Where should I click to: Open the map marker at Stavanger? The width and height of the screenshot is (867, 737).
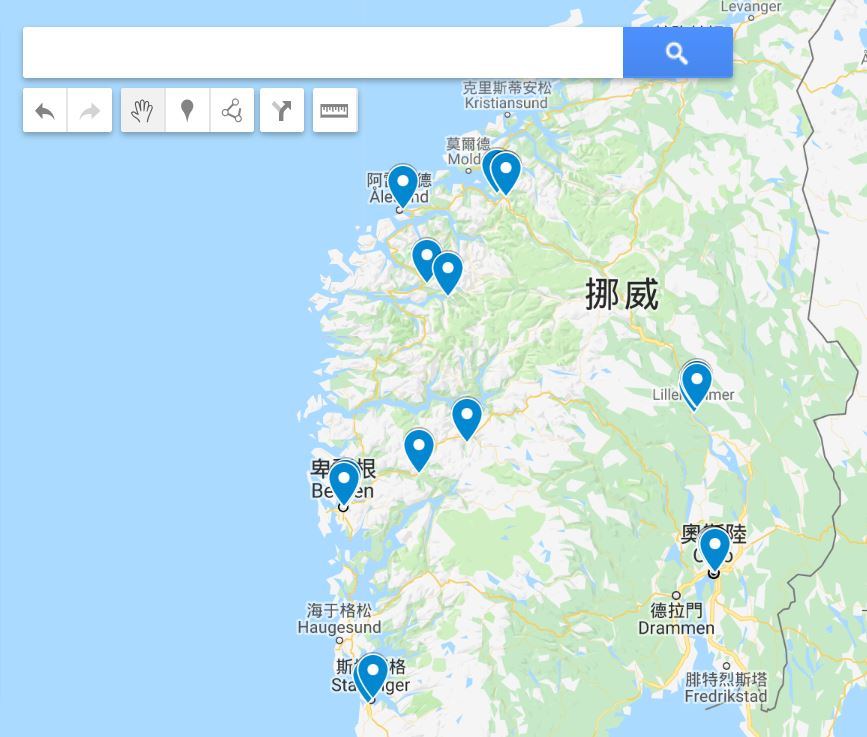tap(373, 674)
